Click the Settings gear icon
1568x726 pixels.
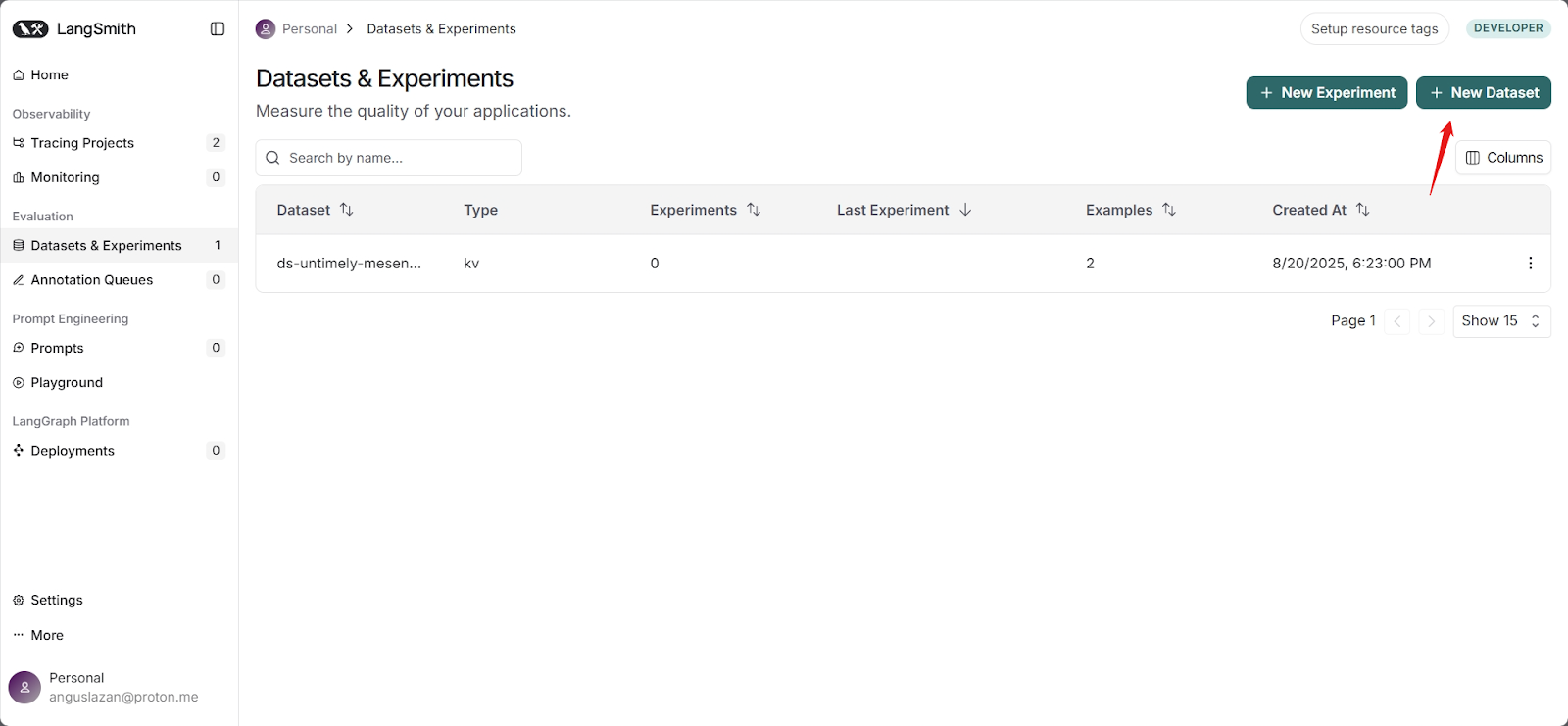pyautogui.click(x=18, y=601)
